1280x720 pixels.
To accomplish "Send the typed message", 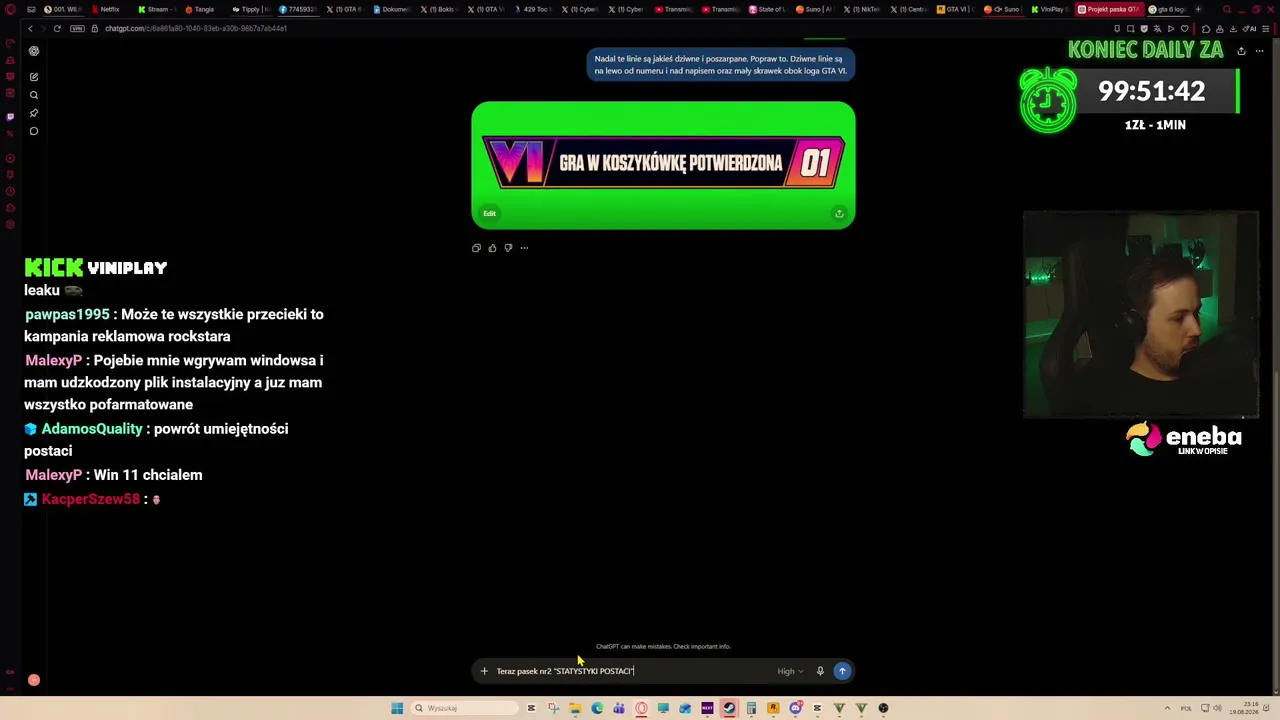I will 842,671.
